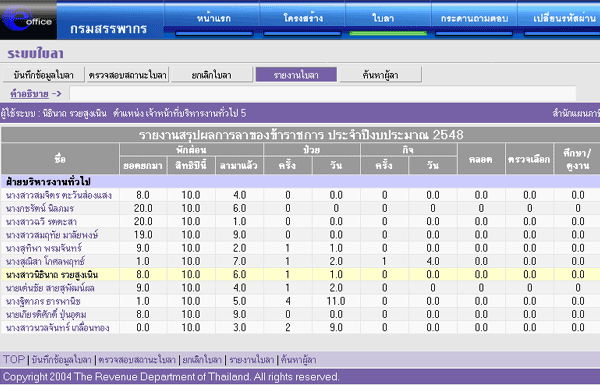600x385 pixels.
Task: Click the บันทึกข้อมูลใบลา button
Action: click(x=44, y=75)
